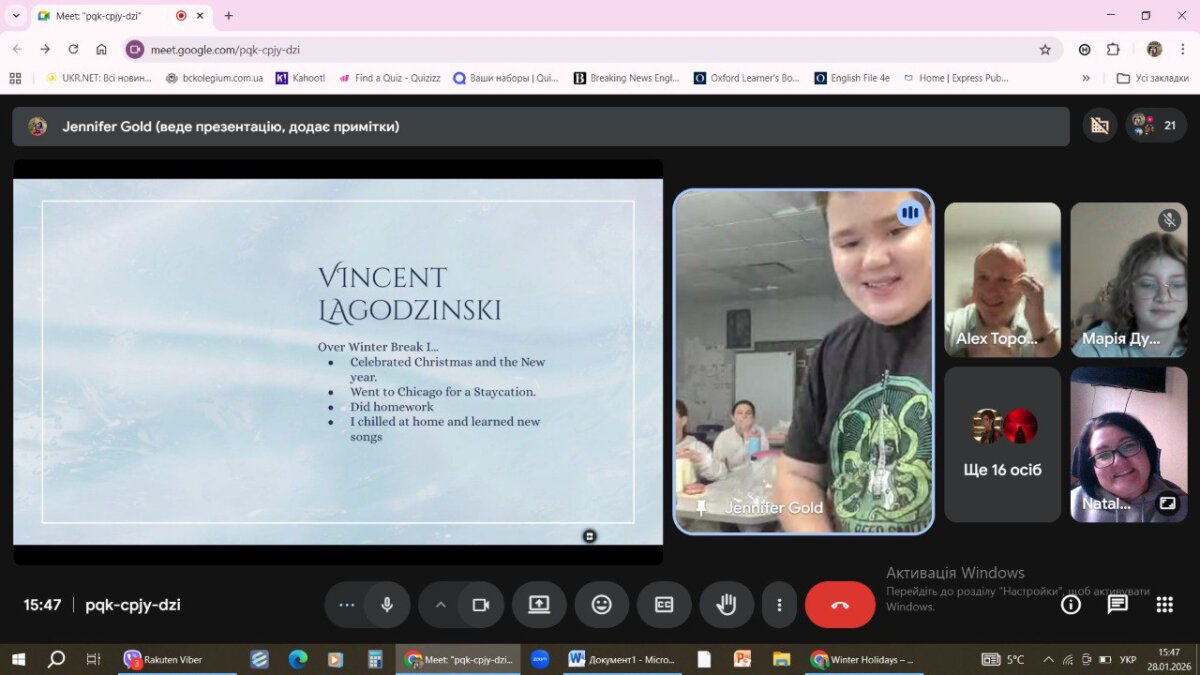The height and width of the screenshot is (675, 1200).
Task: Bookmark this page with star icon
Action: (x=1045, y=49)
